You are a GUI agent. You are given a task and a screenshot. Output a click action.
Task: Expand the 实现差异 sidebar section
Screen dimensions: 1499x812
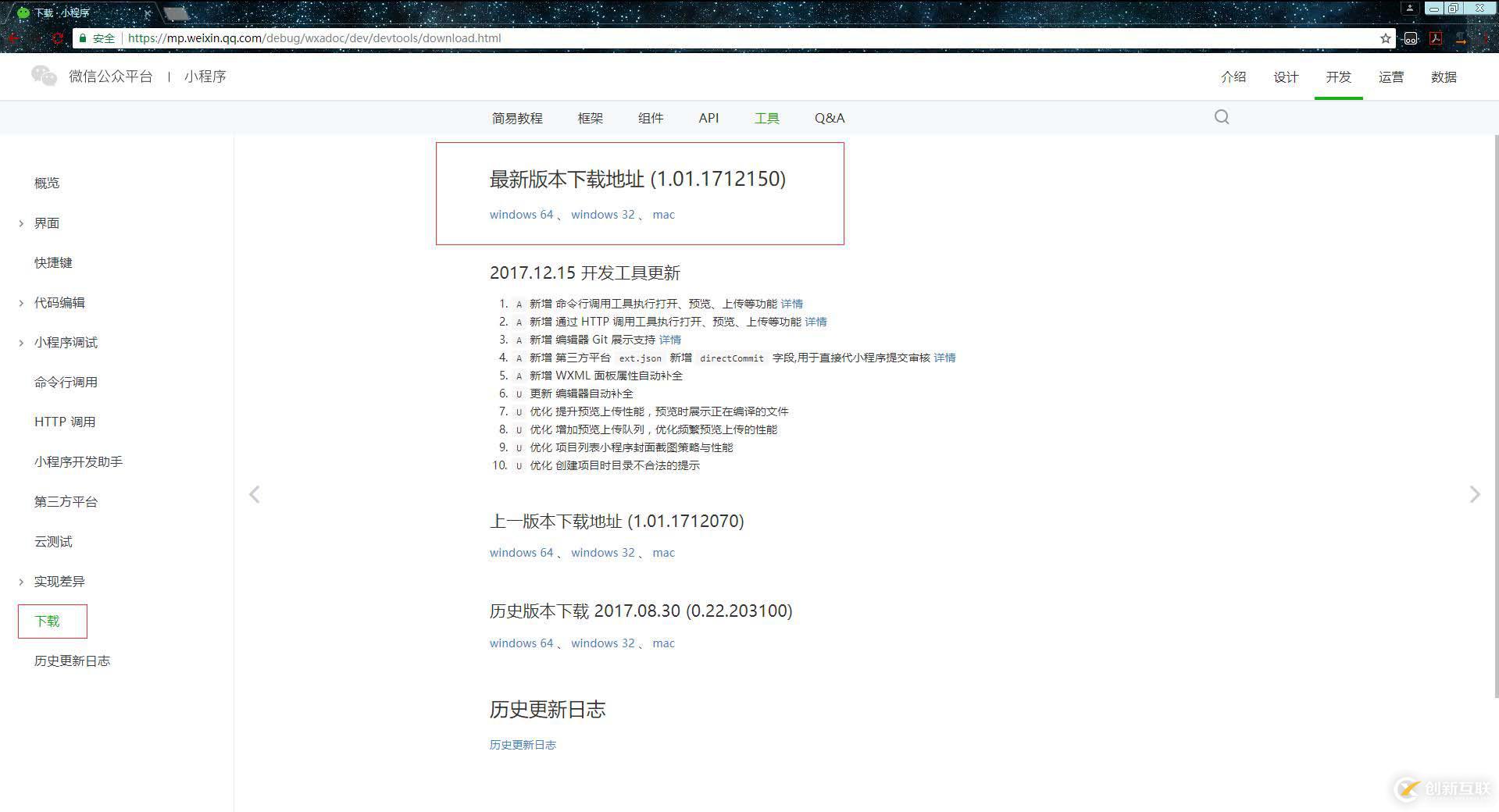[x=21, y=582]
